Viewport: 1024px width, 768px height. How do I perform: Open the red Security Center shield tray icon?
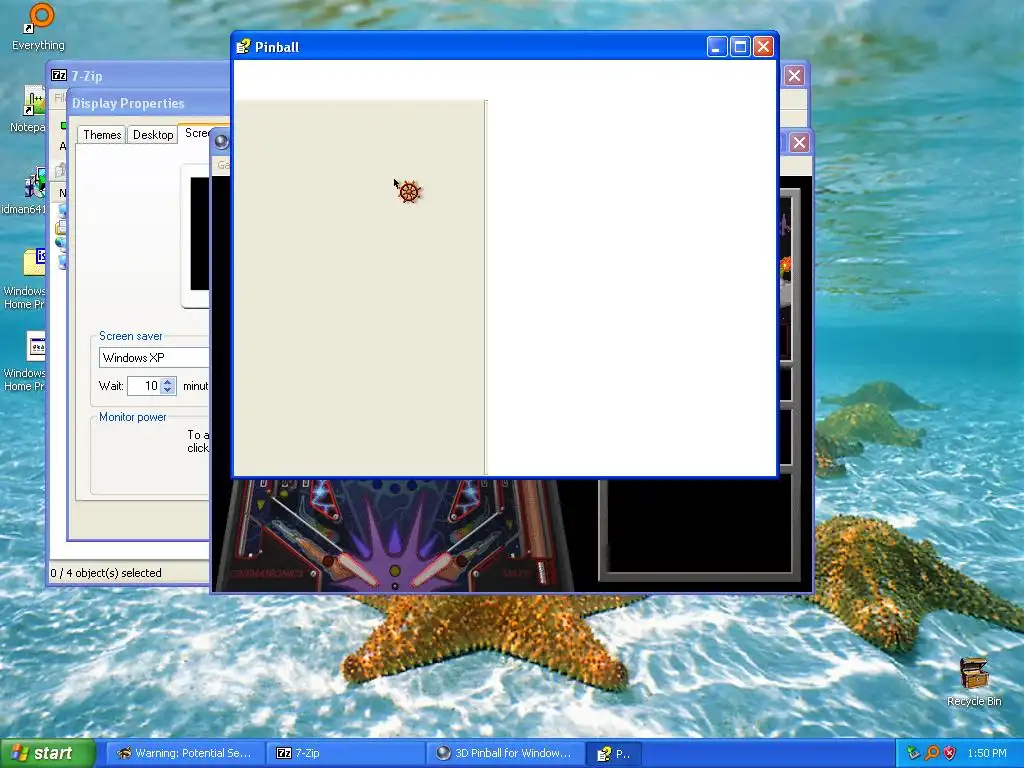(949, 753)
